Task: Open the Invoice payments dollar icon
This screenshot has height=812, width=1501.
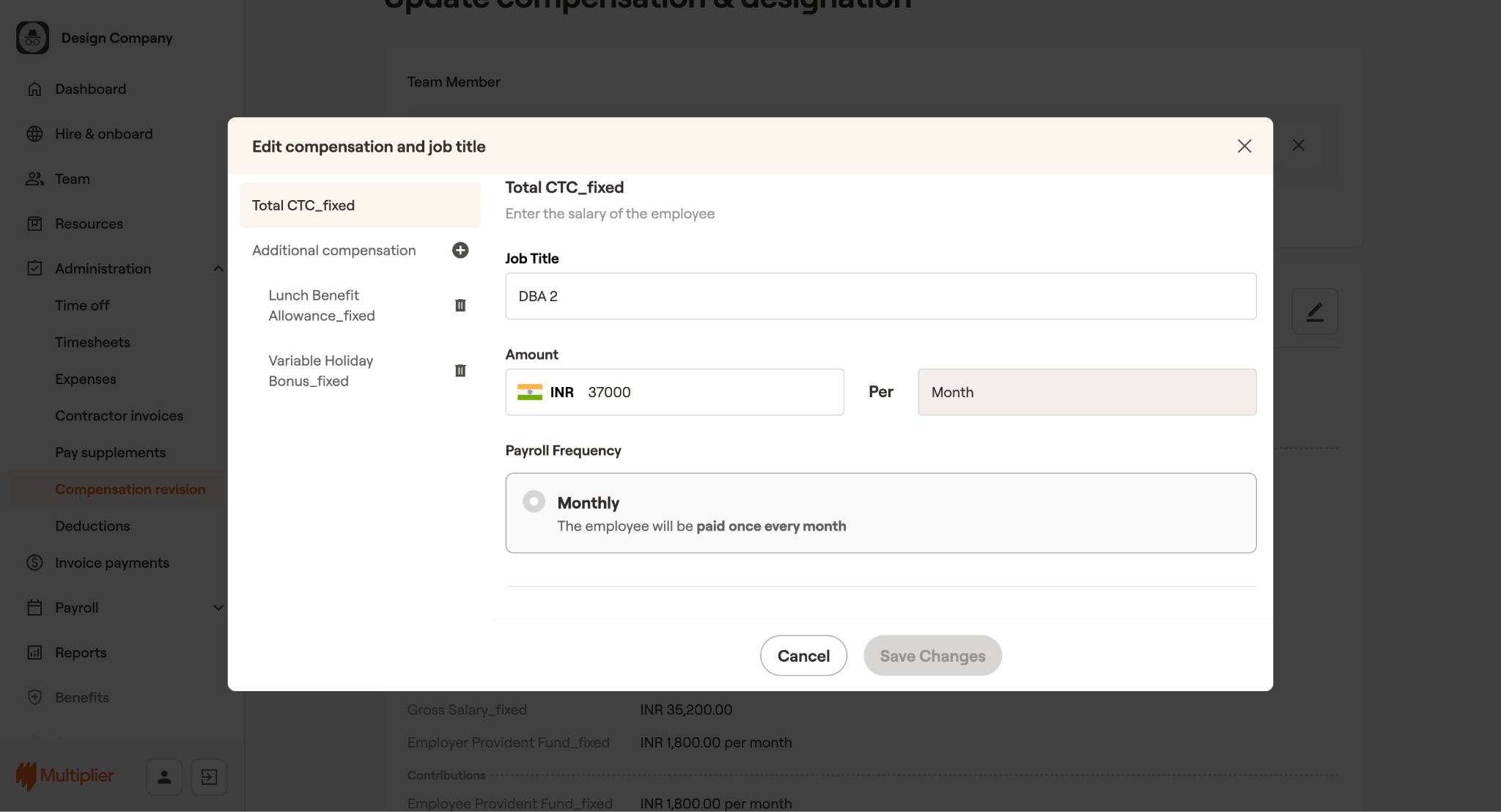Action: tap(34, 563)
